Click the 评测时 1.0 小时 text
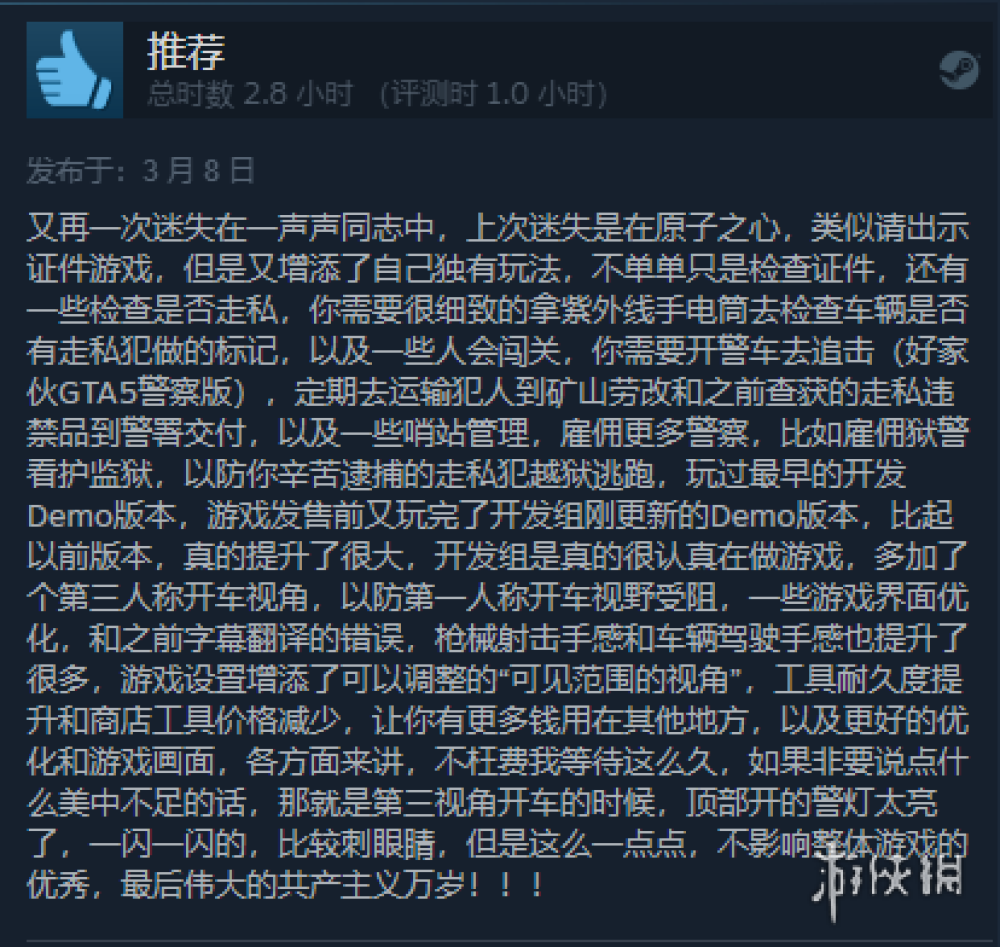The height and width of the screenshot is (947, 1000). coord(492,94)
